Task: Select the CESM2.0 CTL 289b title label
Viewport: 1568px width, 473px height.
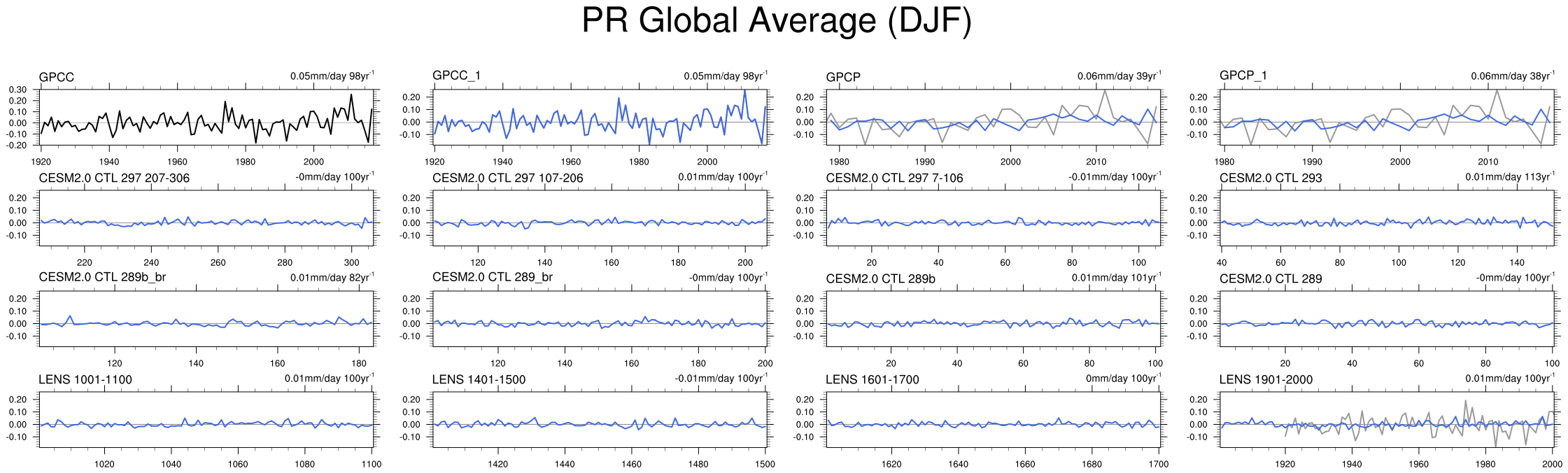Action: click(880, 279)
